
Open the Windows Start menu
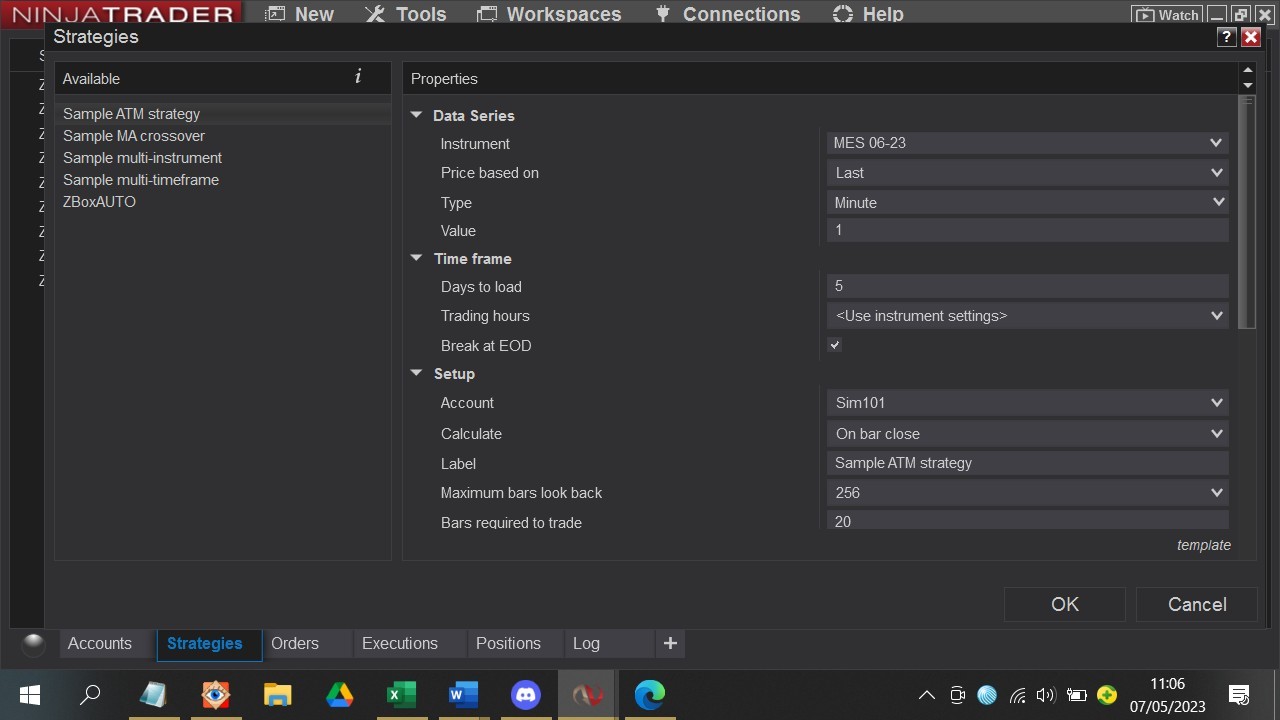pos(29,695)
